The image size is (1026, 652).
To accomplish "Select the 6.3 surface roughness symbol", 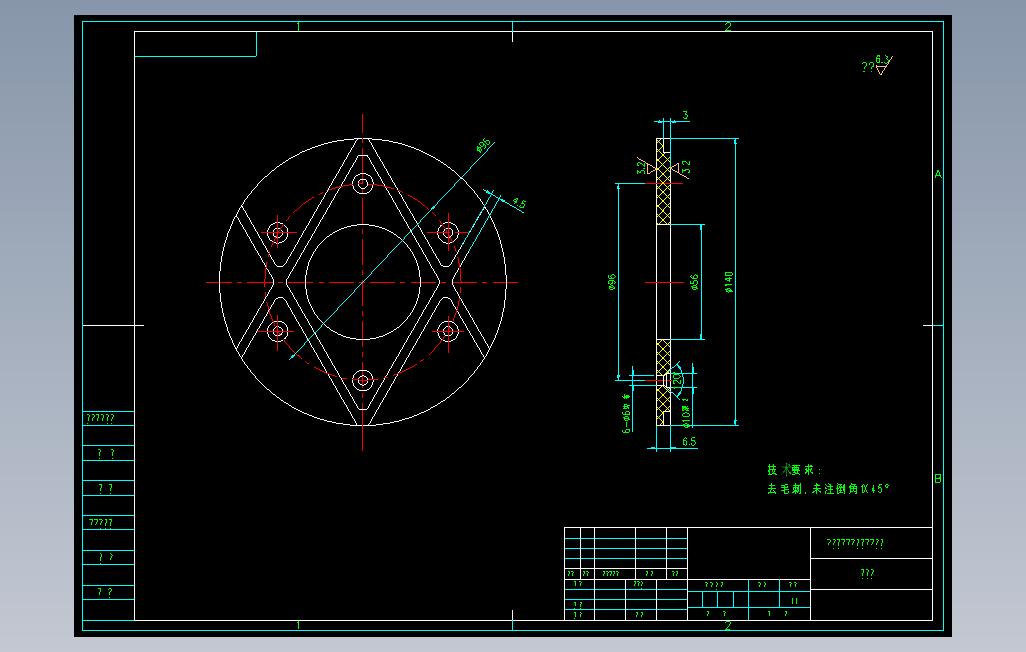I will pyautogui.click(x=882, y=64).
